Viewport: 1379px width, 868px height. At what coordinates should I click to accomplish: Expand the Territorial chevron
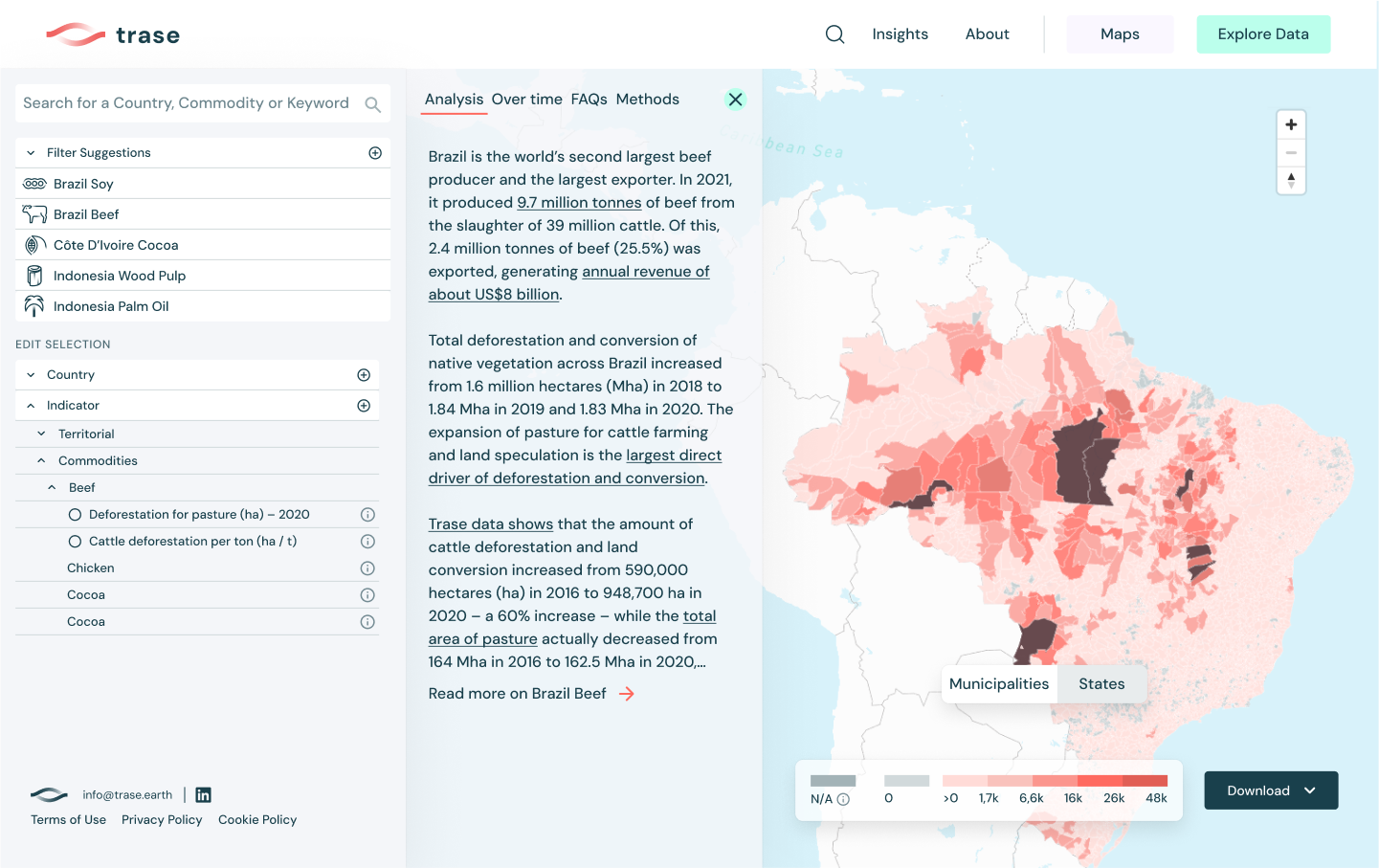click(x=41, y=434)
